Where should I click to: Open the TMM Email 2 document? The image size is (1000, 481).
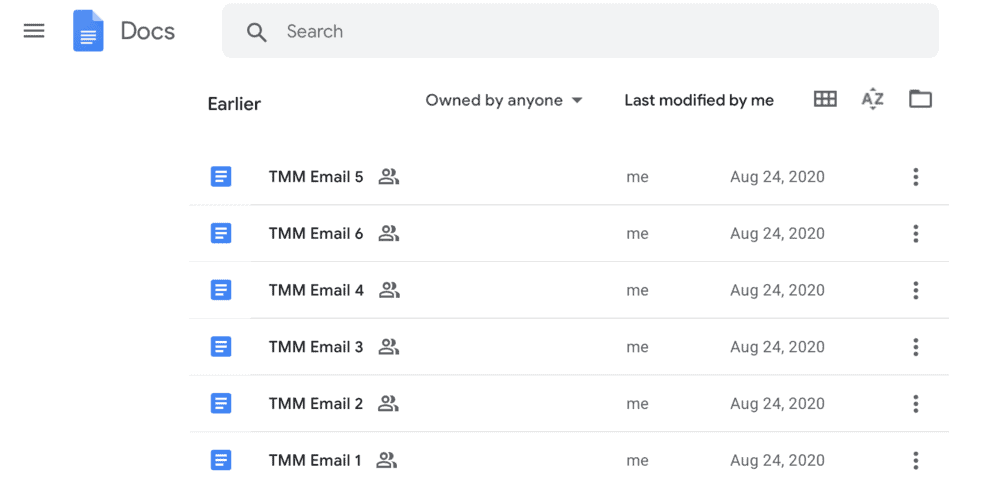tap(316, 404)
